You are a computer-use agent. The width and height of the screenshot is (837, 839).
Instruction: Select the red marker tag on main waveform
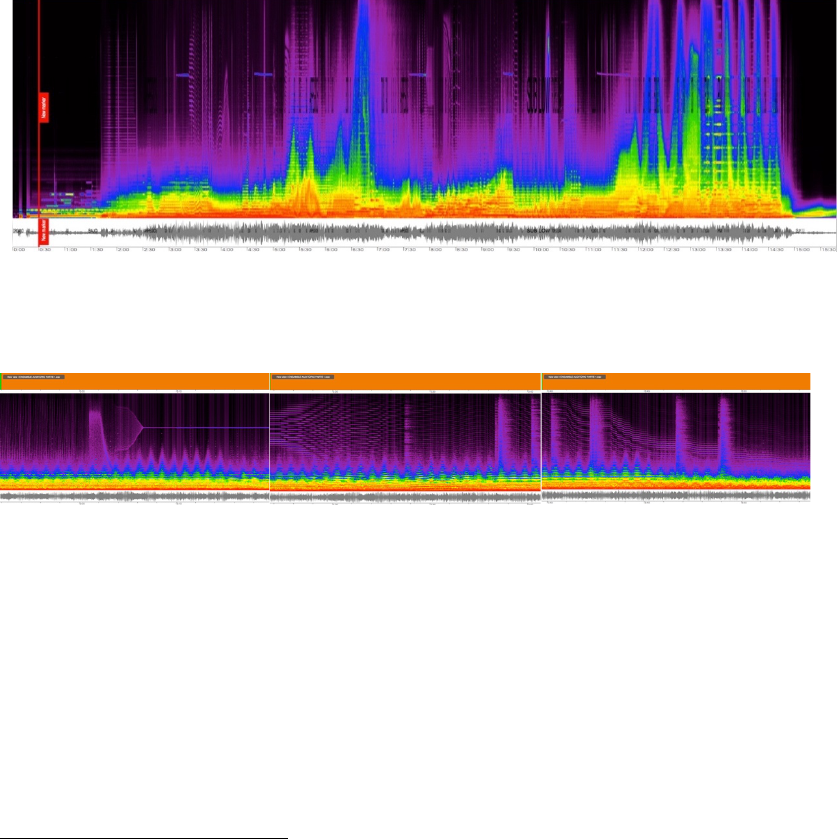[x=43, y=233]
